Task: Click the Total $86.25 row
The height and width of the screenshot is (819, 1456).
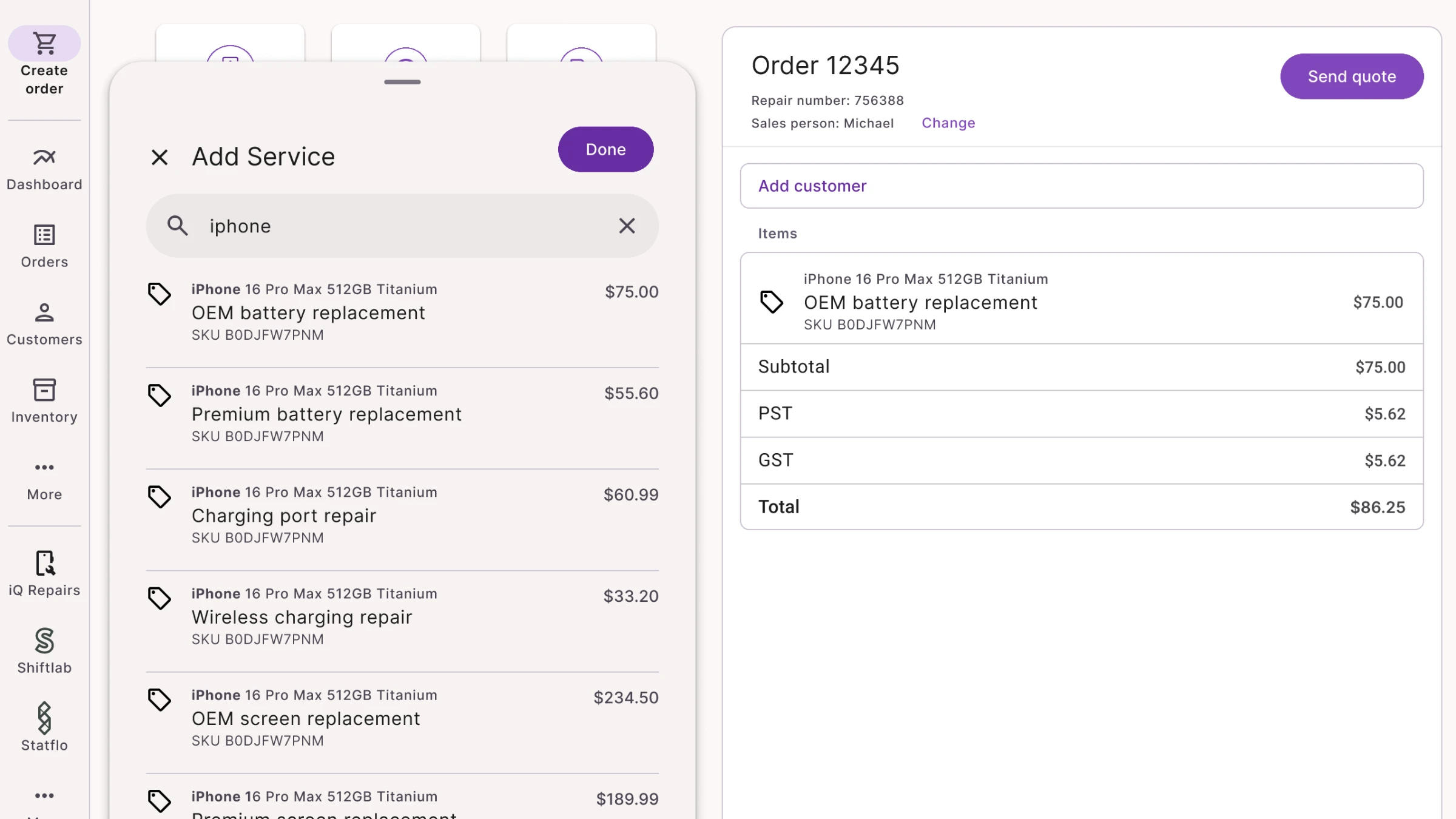Action: tap(1081, 507)
